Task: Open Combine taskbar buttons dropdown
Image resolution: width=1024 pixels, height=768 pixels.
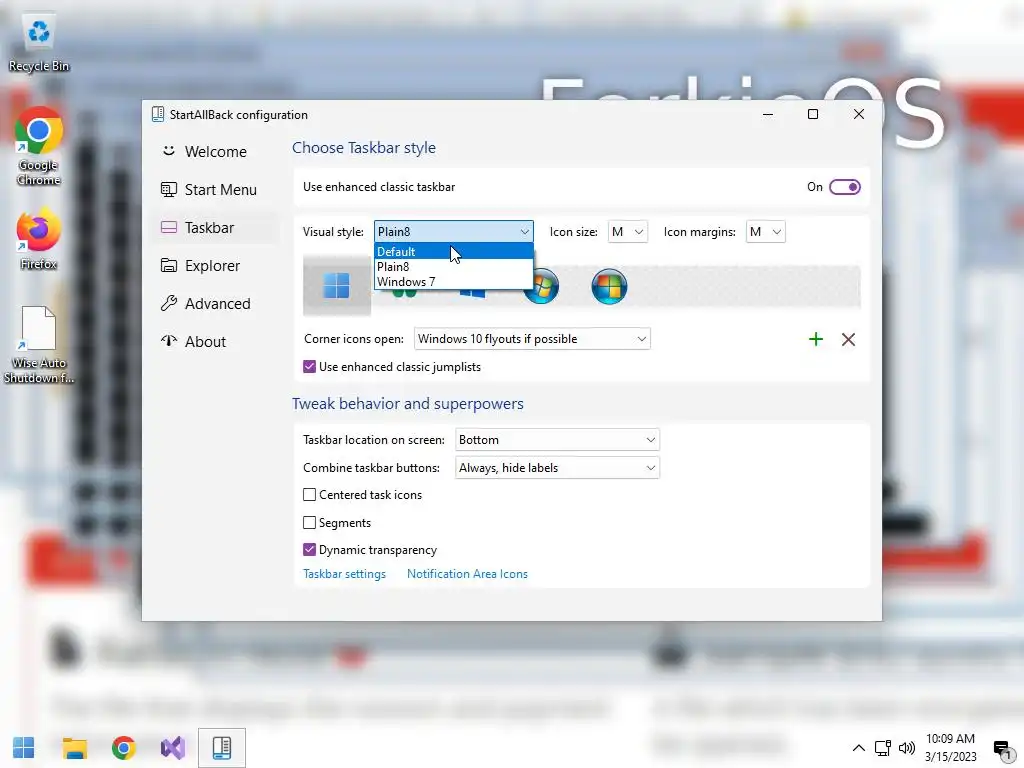Action: (x=557, y=468)
